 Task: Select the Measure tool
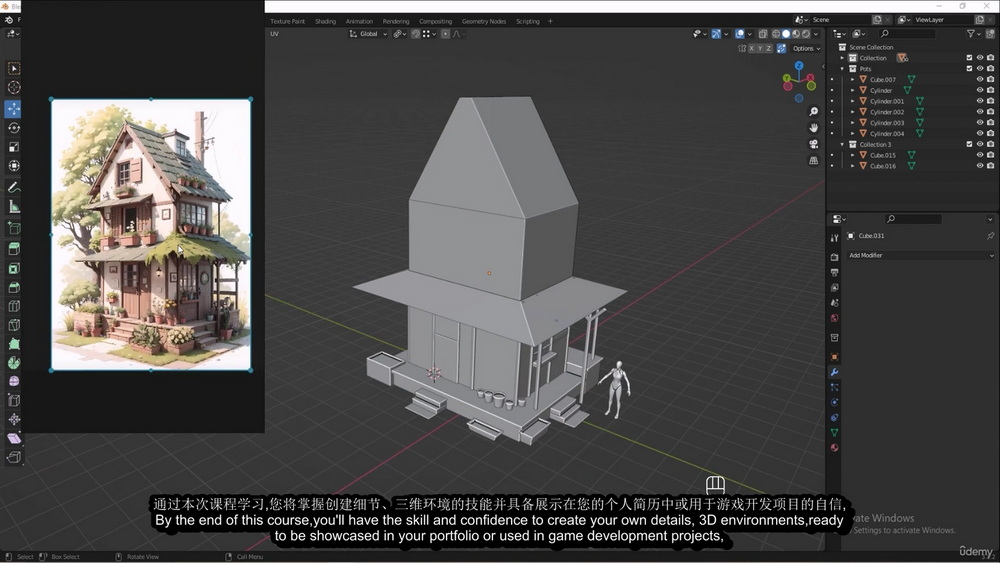click(x=13, y=207)
